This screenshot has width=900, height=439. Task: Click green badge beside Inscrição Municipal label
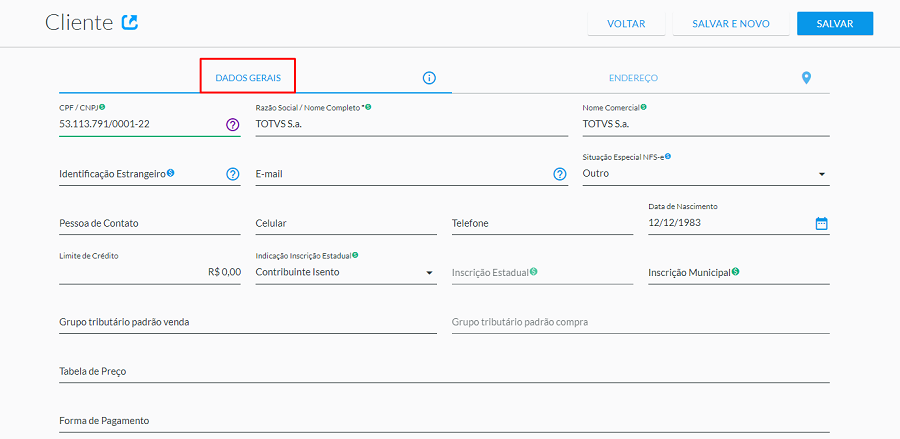(735, 271)
